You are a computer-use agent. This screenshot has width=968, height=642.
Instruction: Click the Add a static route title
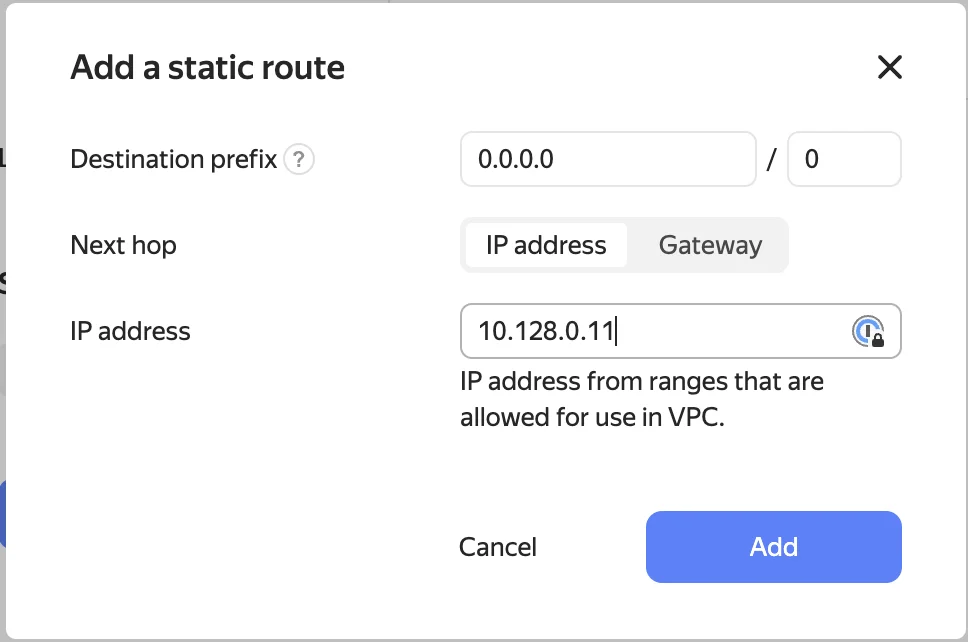click(207, 67)
